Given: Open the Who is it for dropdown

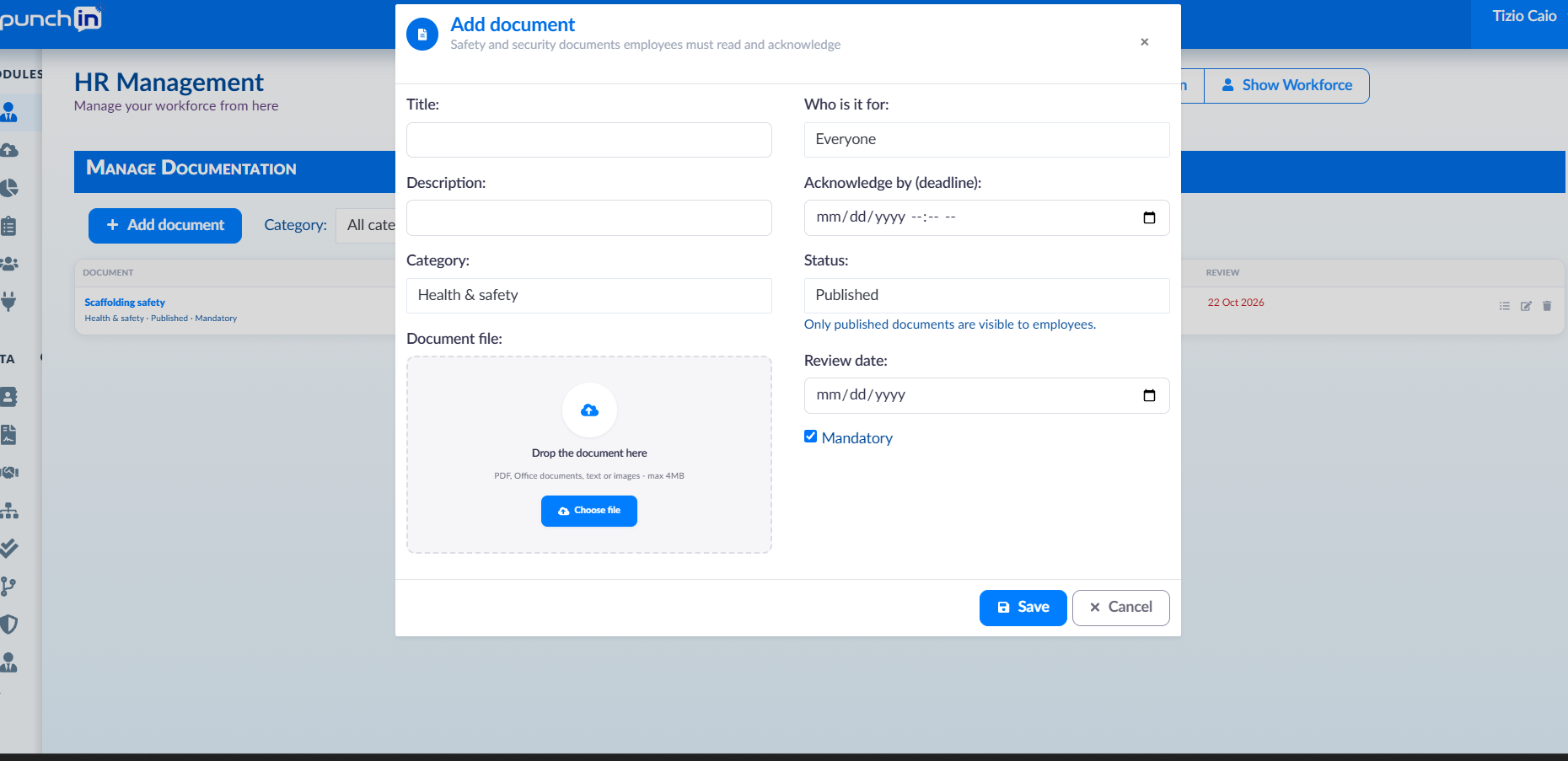Looking at the screenshot, I should [986, 140].
